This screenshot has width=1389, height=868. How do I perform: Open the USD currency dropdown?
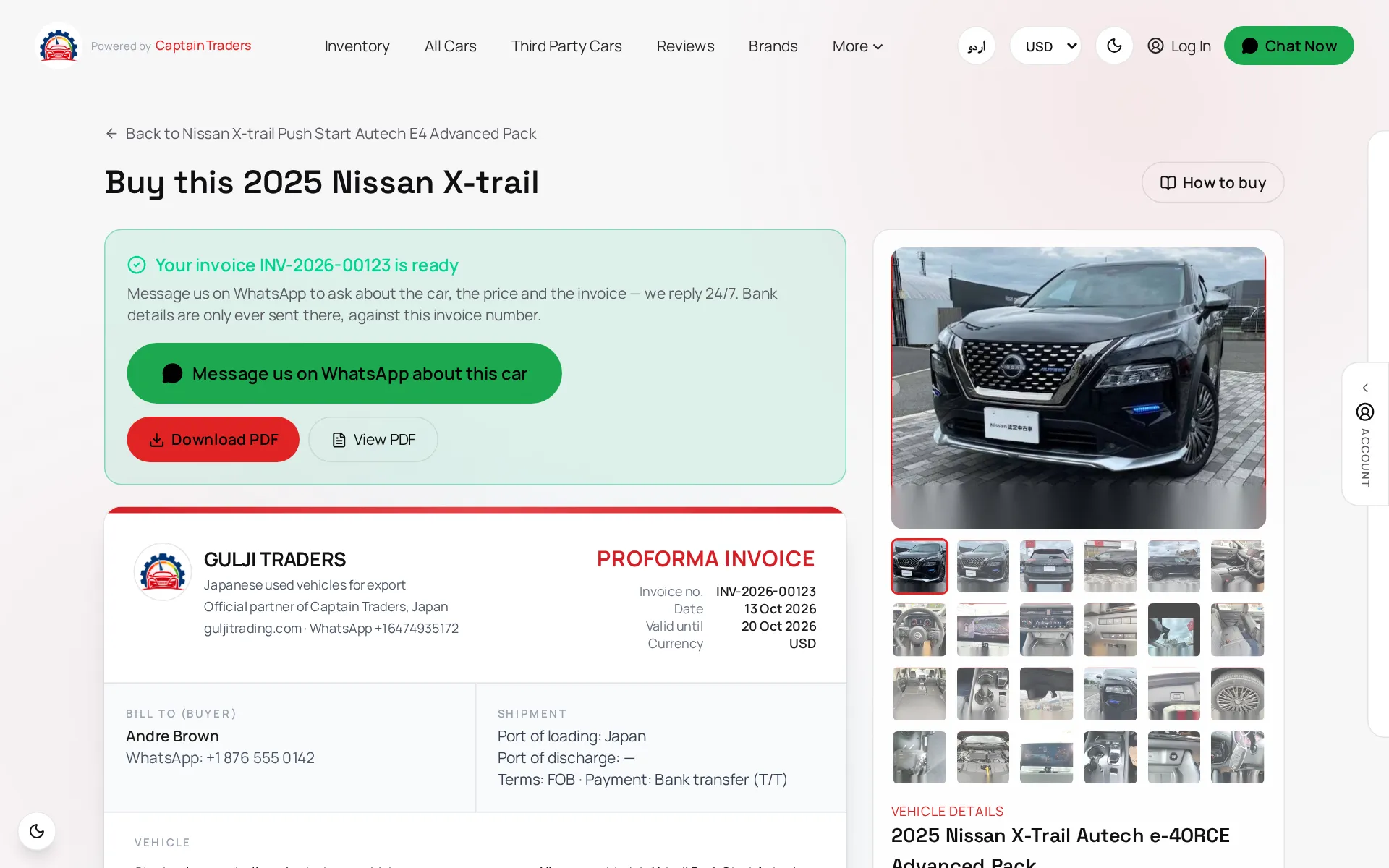click(x=1045, y=46)
